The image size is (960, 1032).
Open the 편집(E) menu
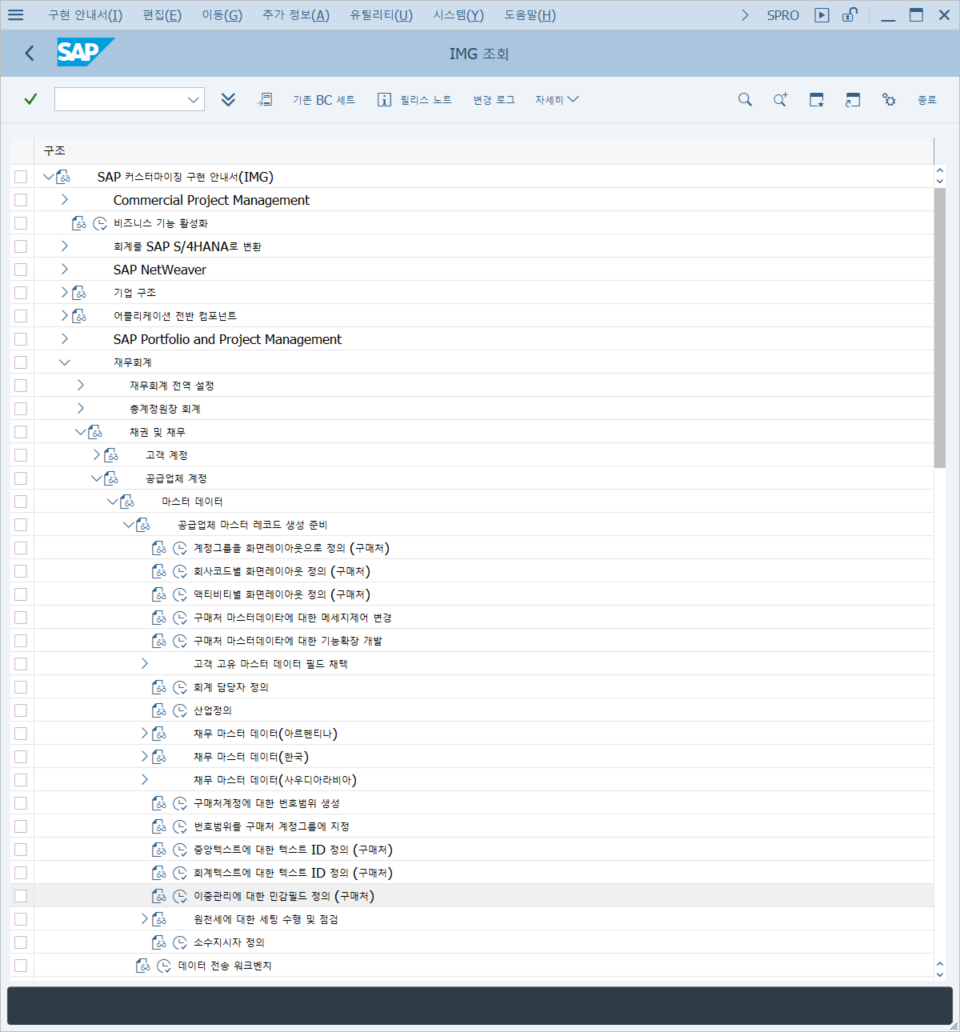coord(162,15)
